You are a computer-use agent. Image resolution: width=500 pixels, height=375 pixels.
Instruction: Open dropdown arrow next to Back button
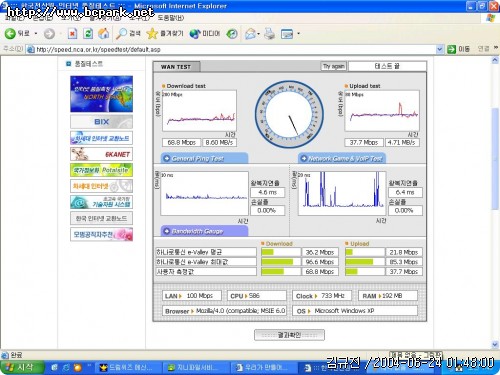[x=36, y=33]
